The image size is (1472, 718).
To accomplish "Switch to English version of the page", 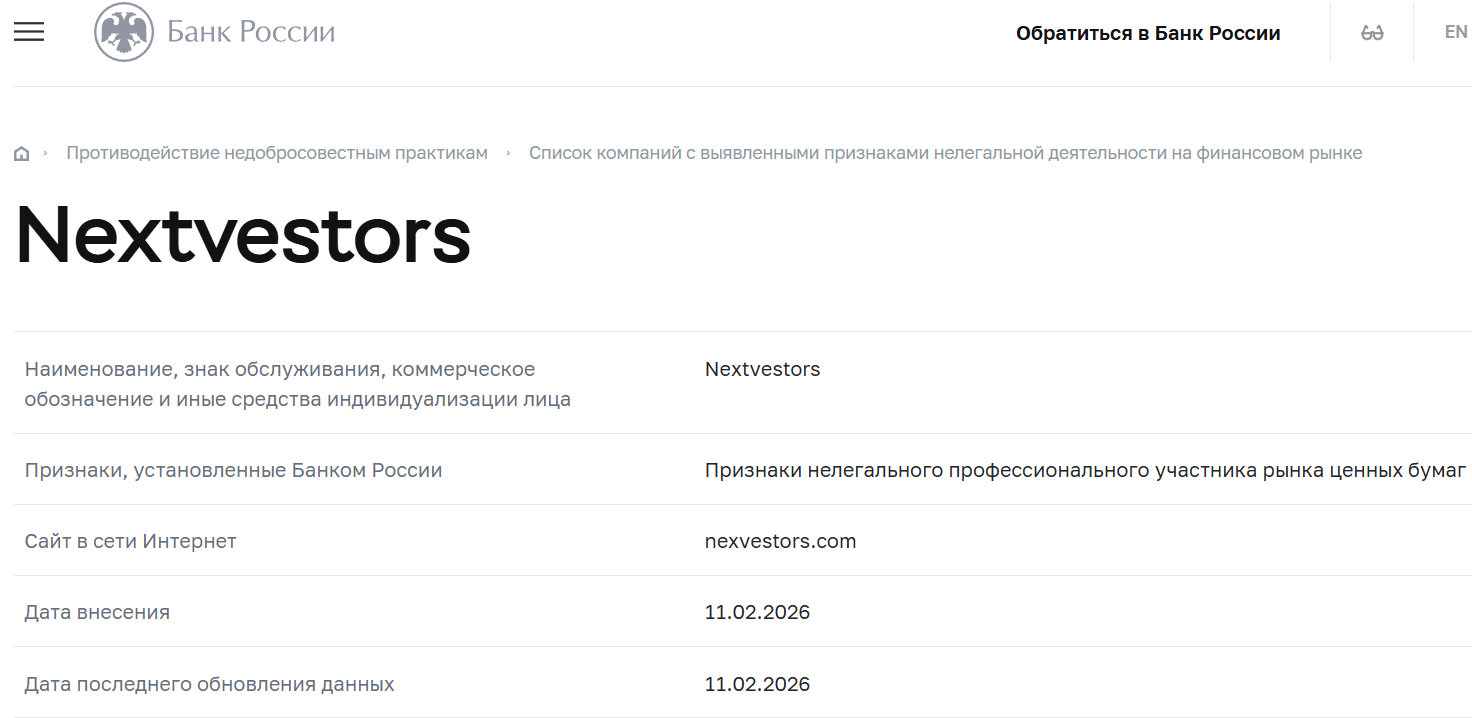I will [1455, 31].
